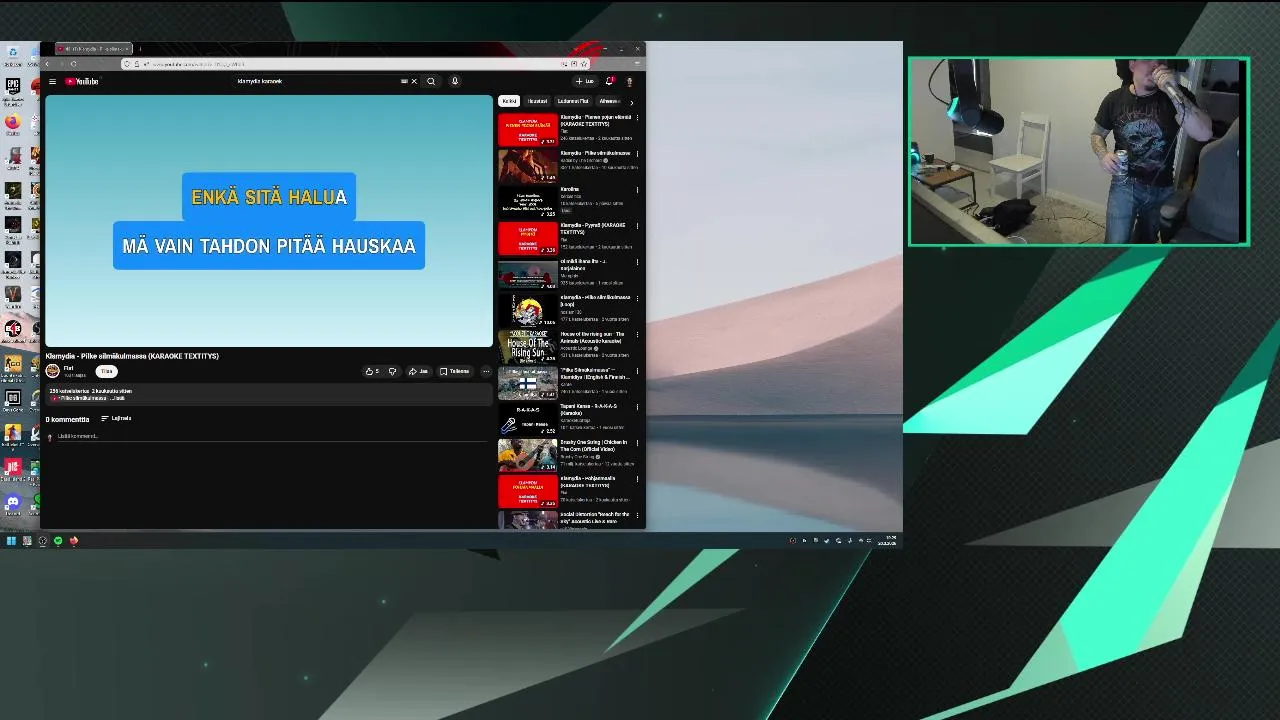Open the Lajittele sort comments menu
The image size is (1280, 720).
pyautogui.click(x=116, y=418)
